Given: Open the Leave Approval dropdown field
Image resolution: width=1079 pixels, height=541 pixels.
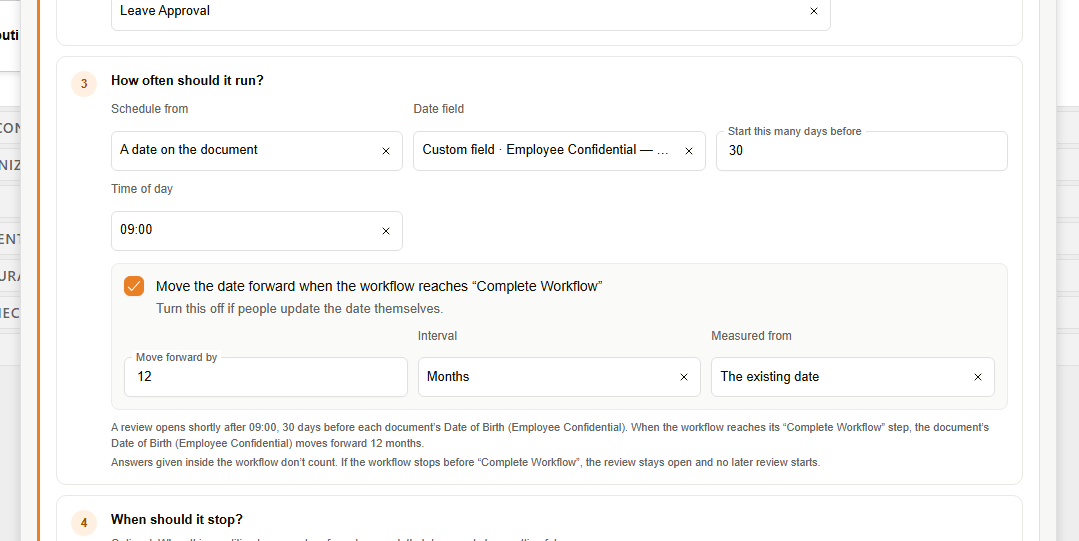Looking at the screenshot, I should click(471, 11).
